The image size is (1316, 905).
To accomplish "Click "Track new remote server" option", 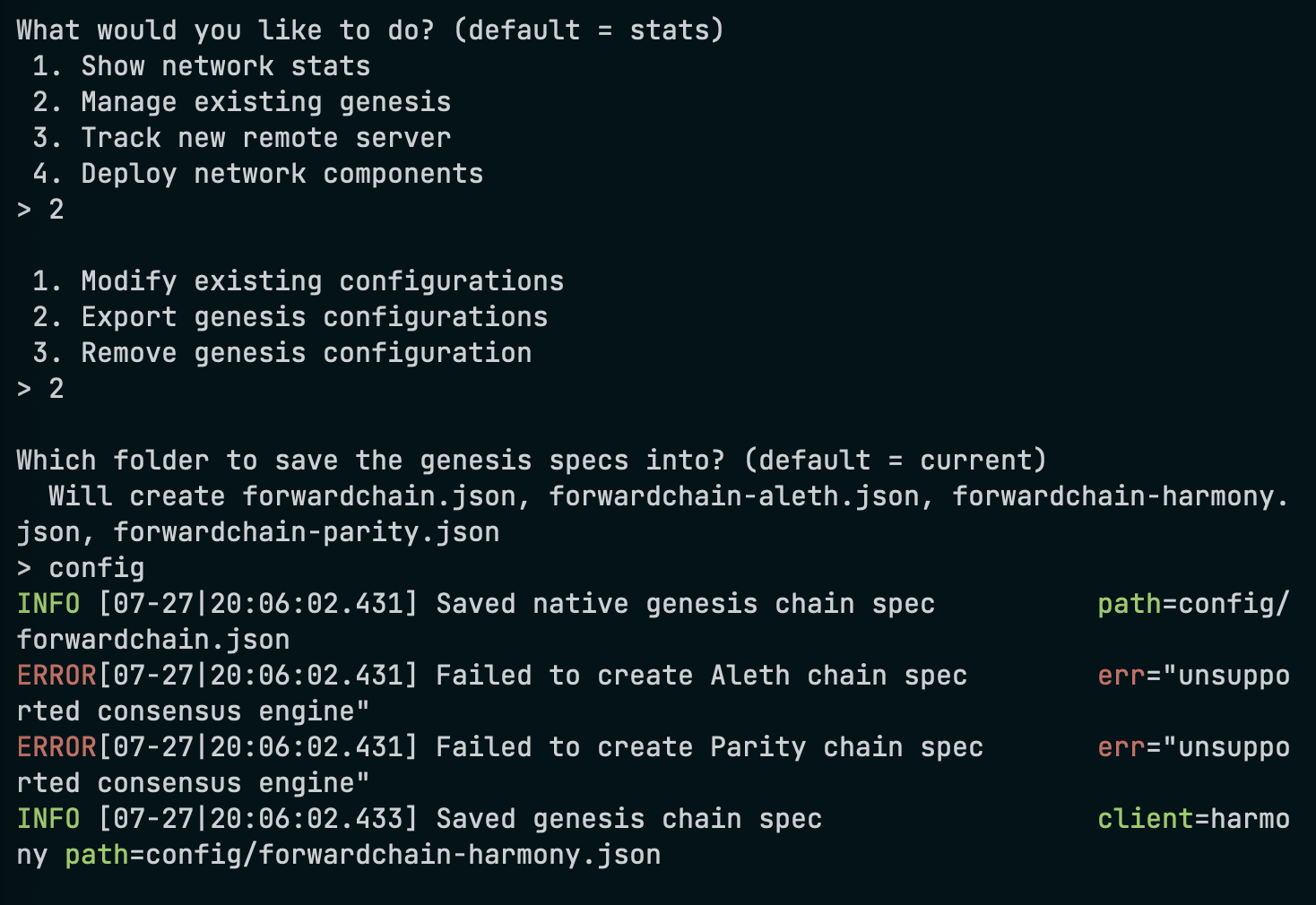I will [265, 138].
